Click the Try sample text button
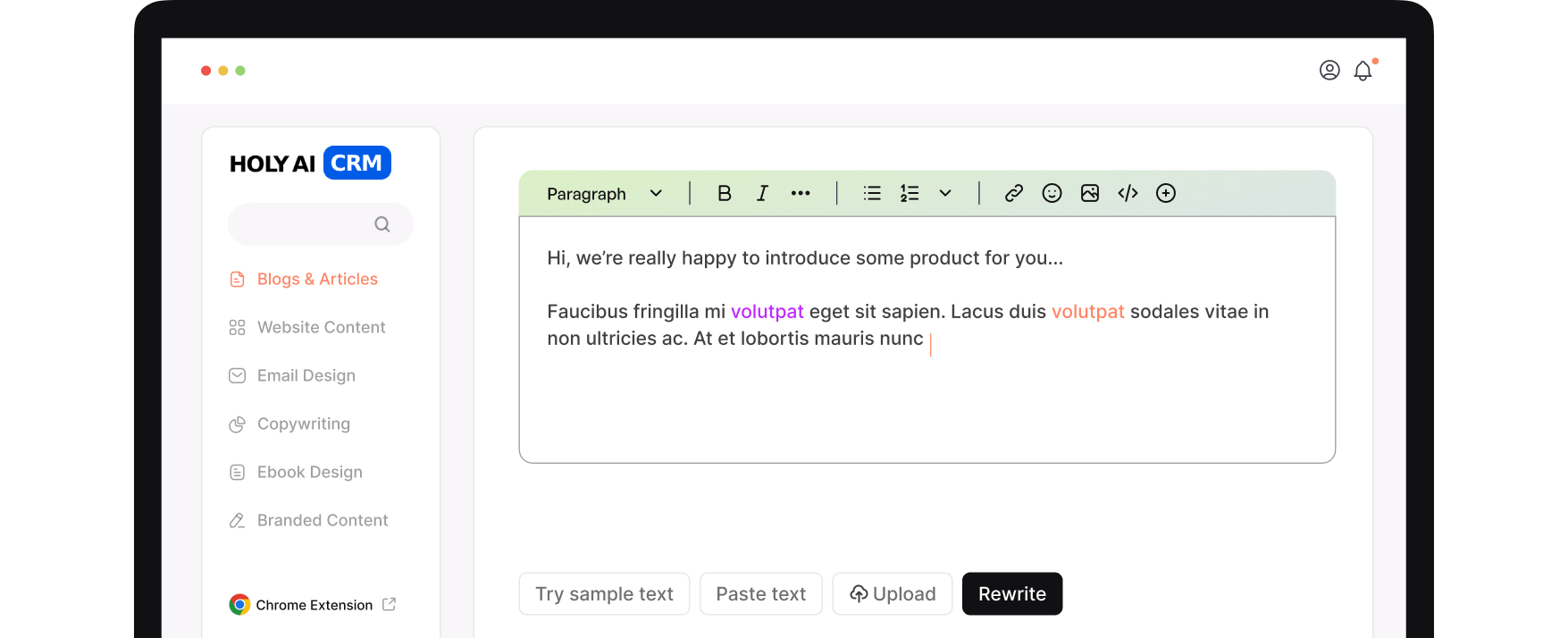 point(604,594)
